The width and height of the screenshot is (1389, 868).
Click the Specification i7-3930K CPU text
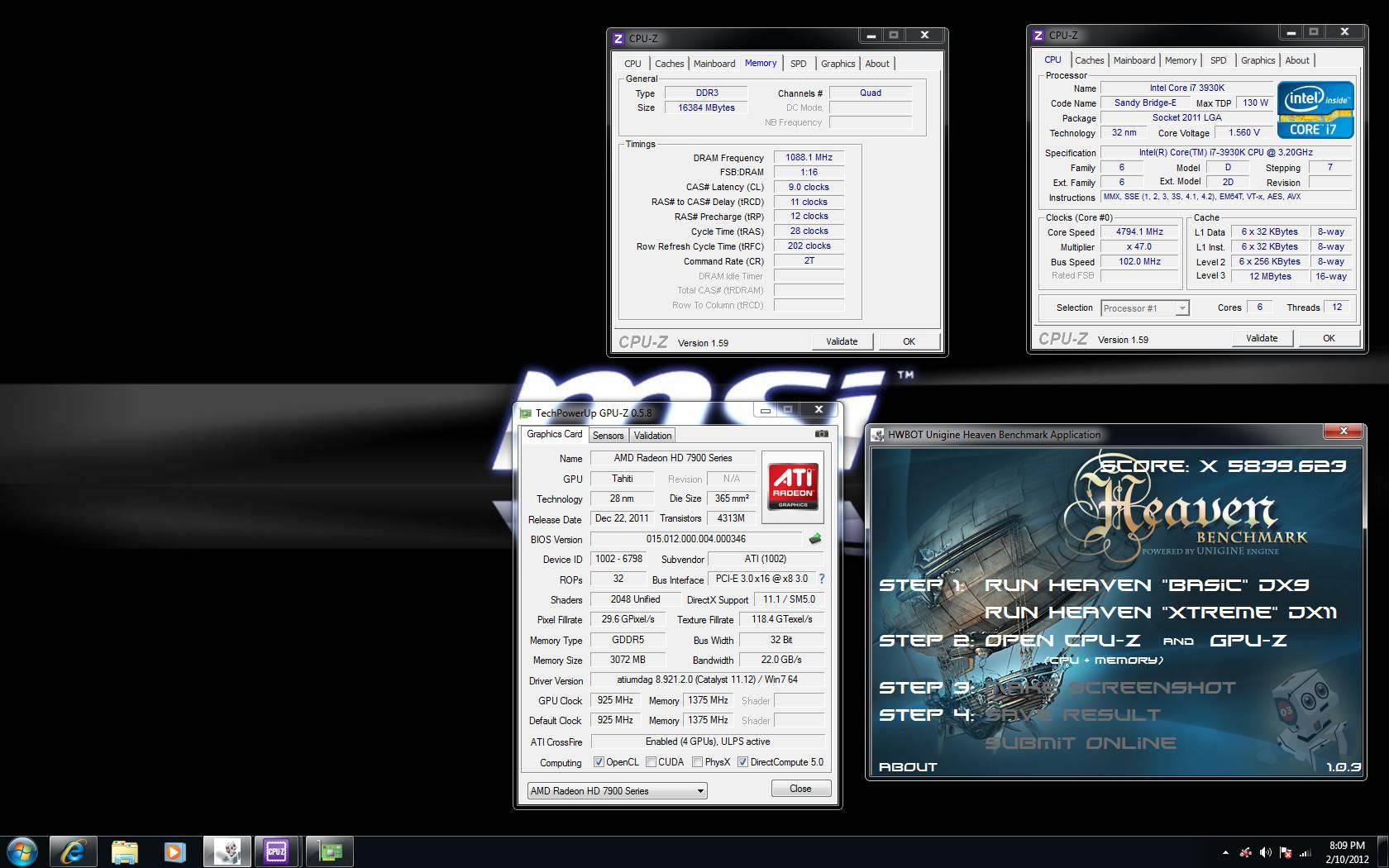pos(1225,153)
